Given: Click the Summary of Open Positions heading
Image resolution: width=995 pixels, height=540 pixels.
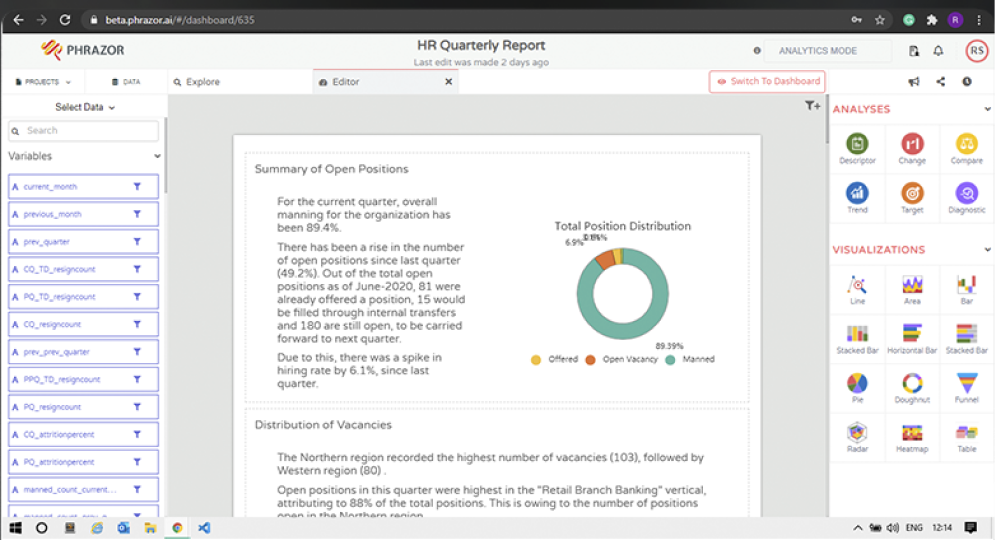Looking at the screenshot, I should click(x=331, y=169).
